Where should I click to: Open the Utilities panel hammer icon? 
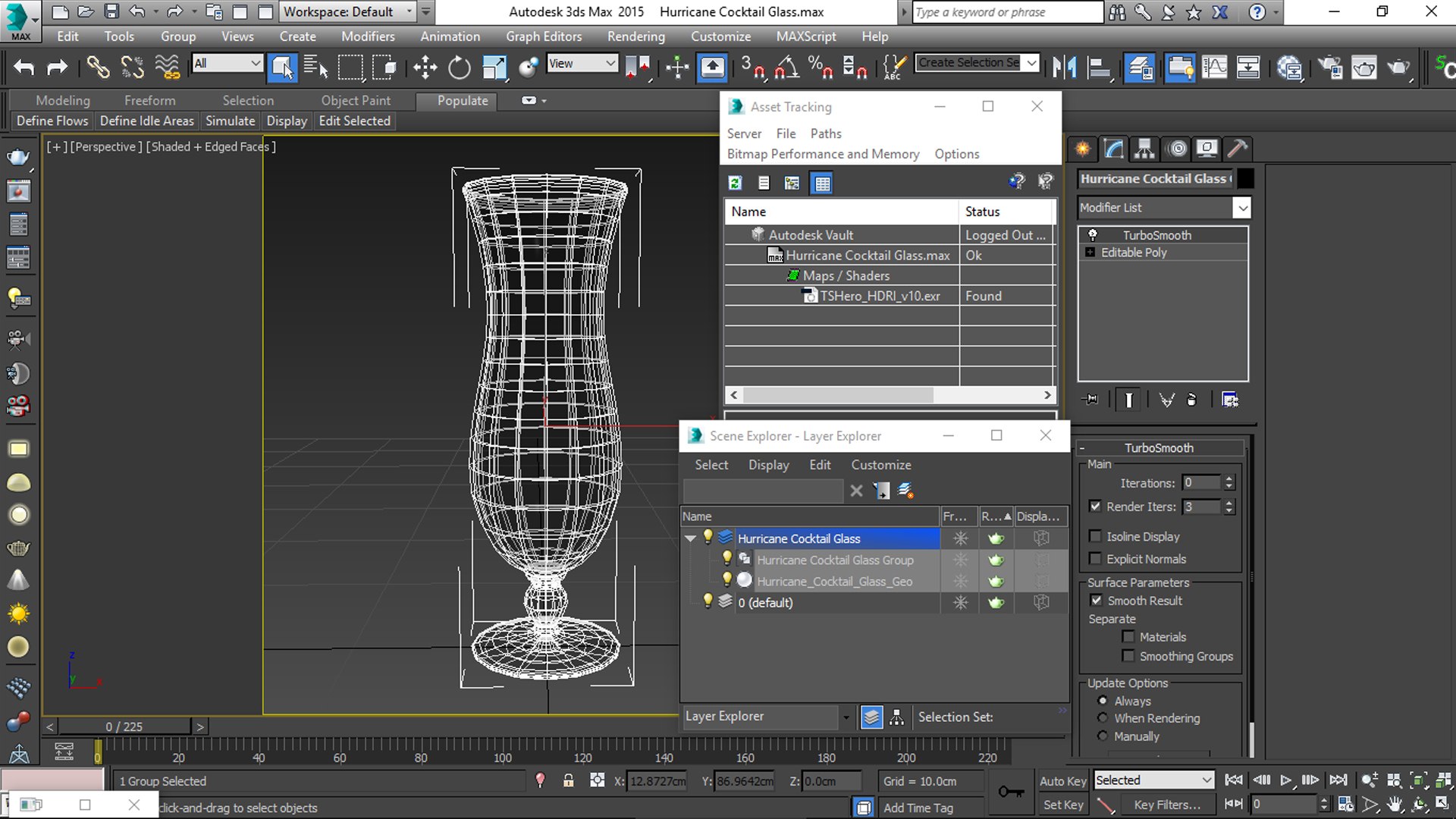(1238, 149)
